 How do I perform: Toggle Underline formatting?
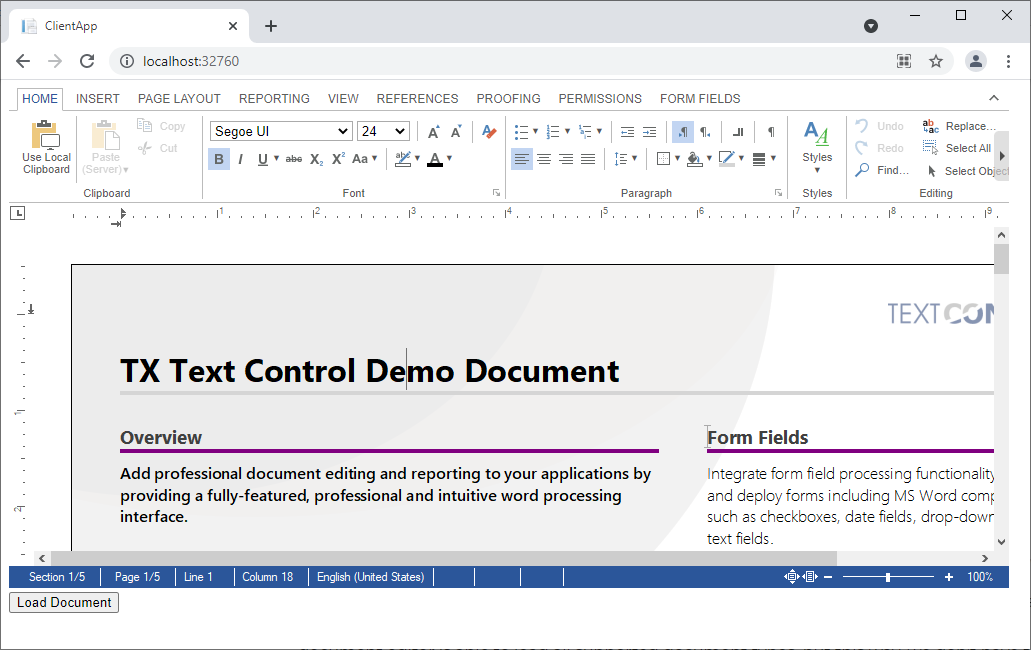point(262,159)
